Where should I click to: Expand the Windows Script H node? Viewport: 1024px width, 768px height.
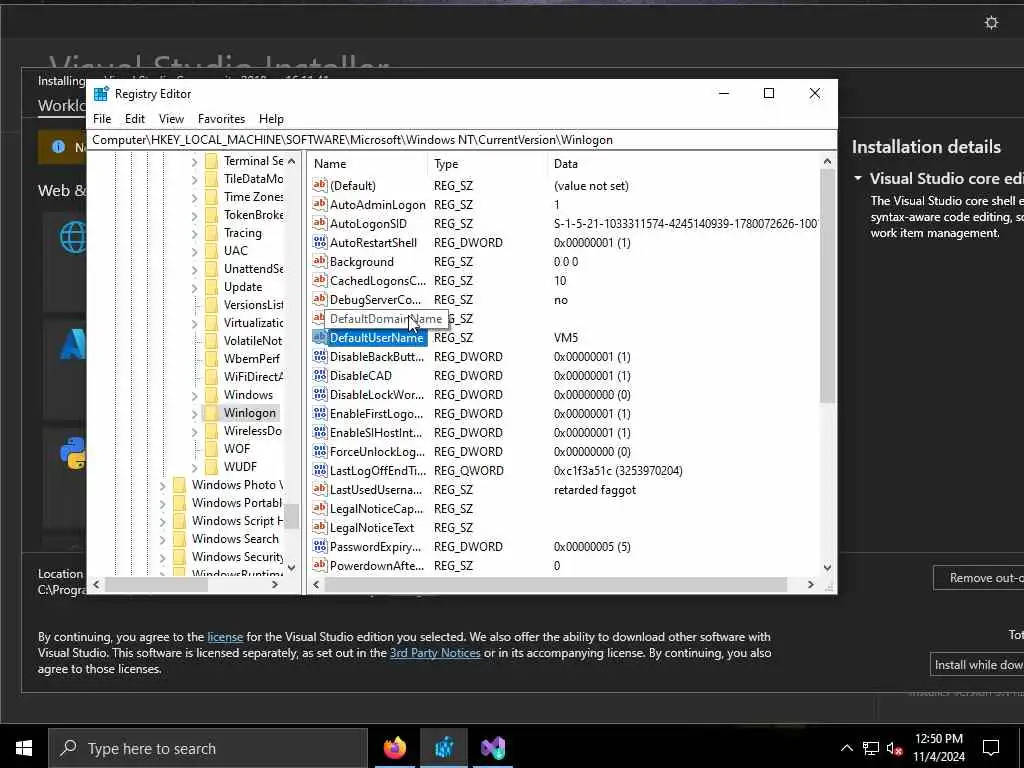162,521
